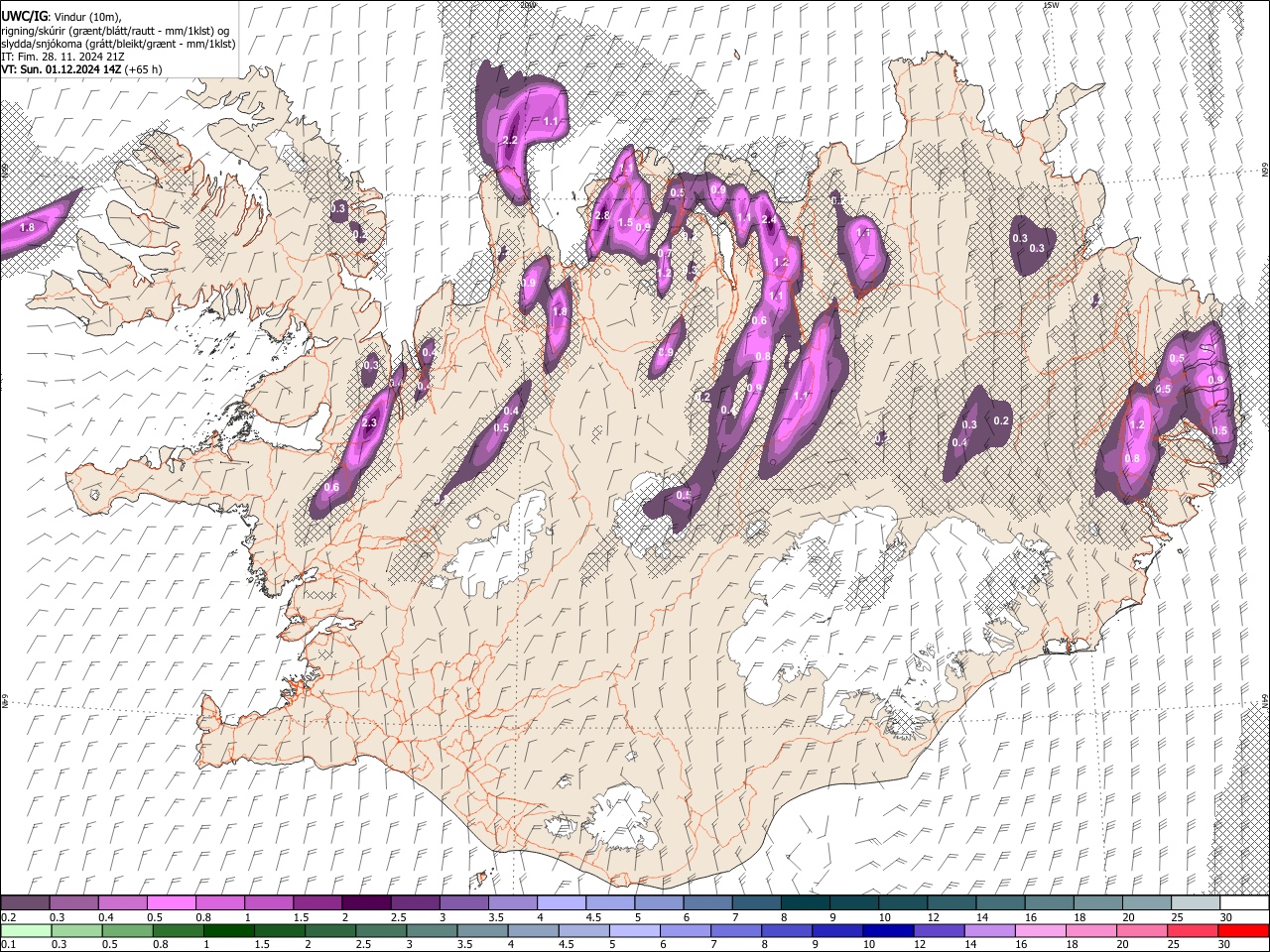Click the white 30+ swatch ending the snow legend
This screenshot has height=952, width=1270.
click(1245, 903)
